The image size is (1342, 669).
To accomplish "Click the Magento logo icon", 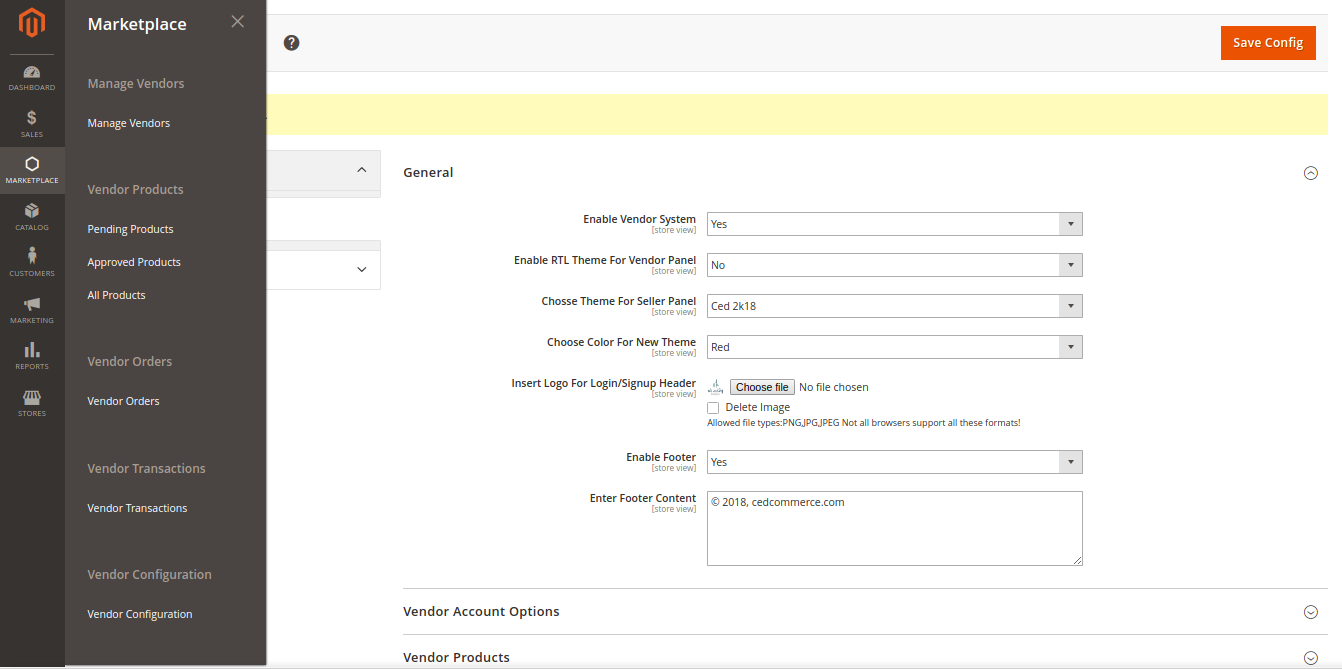I will click(x=32, y=24).
